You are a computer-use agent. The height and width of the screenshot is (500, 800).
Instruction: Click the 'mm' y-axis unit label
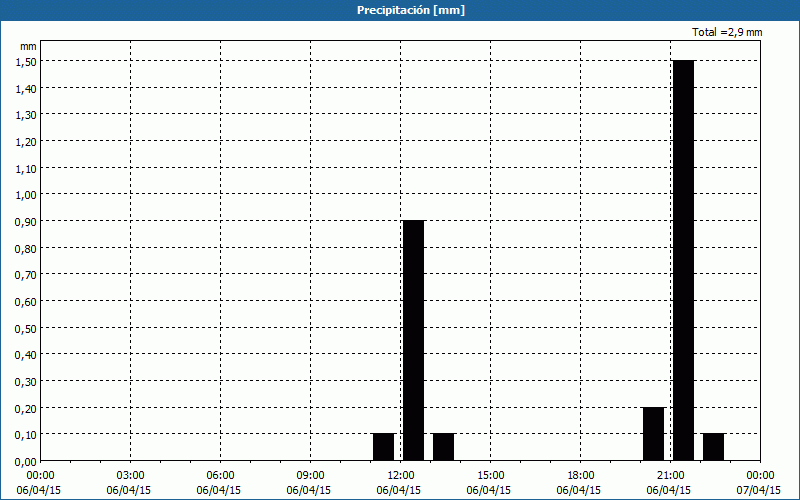pos(28,46)
